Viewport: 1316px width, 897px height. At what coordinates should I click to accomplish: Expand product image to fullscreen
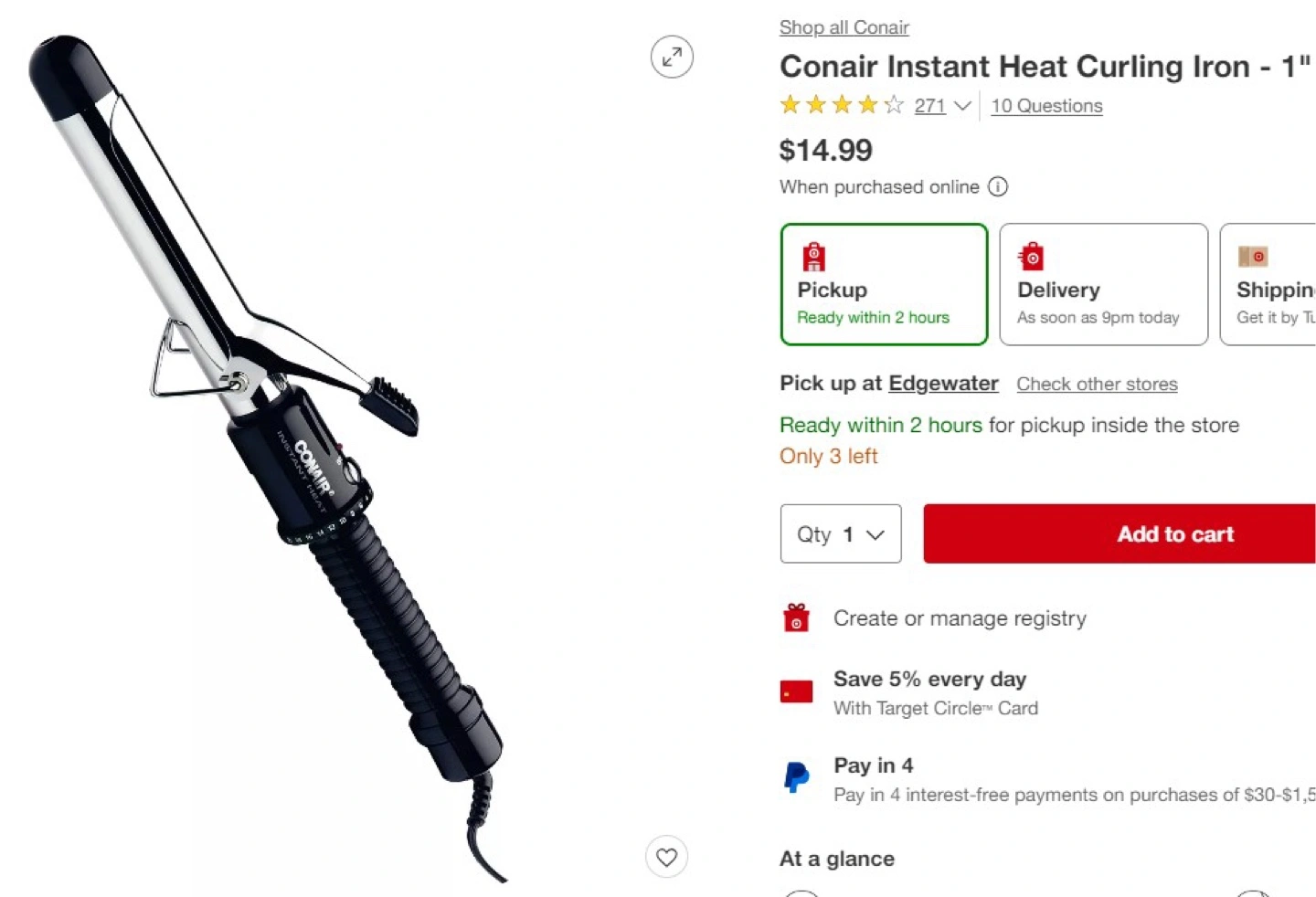tap(672, 57)
